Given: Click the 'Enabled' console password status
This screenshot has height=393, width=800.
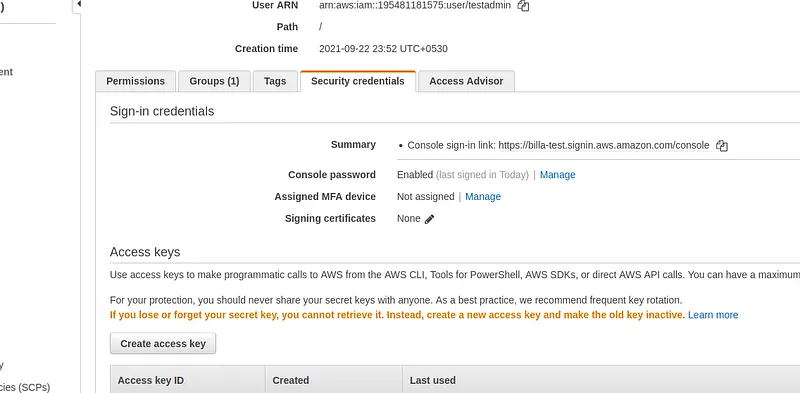Looking at the screenshot, I should click(x=415, y=175).
